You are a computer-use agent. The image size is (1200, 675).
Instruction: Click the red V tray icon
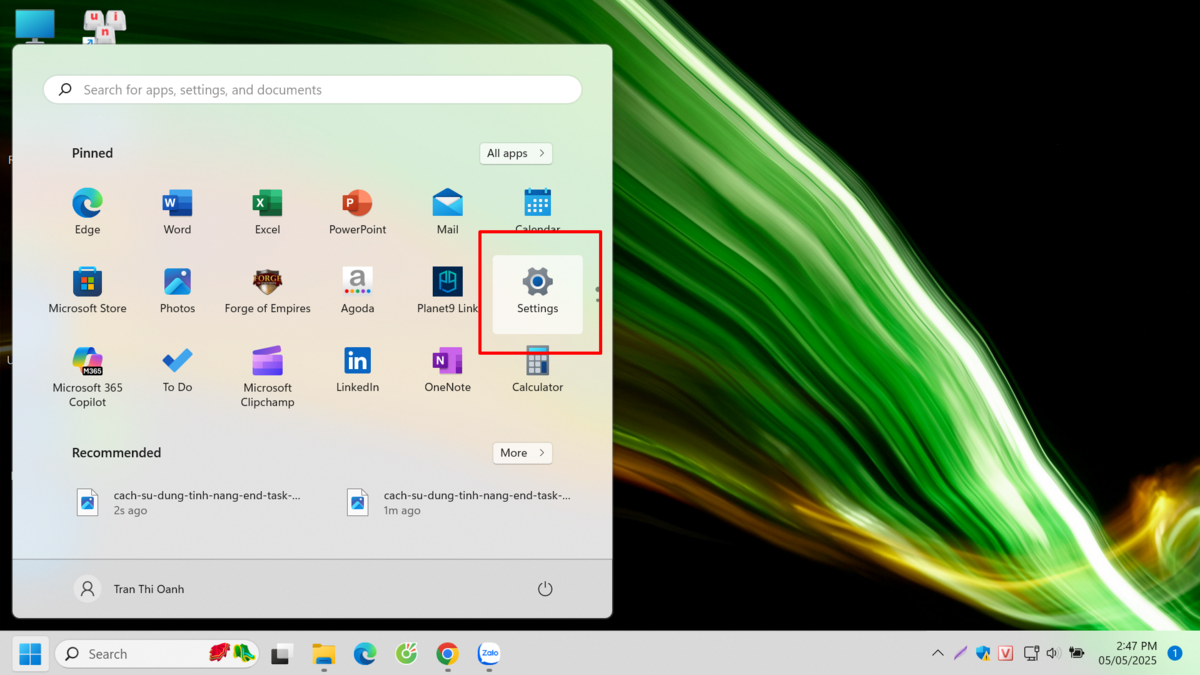tap(1006, 653)
